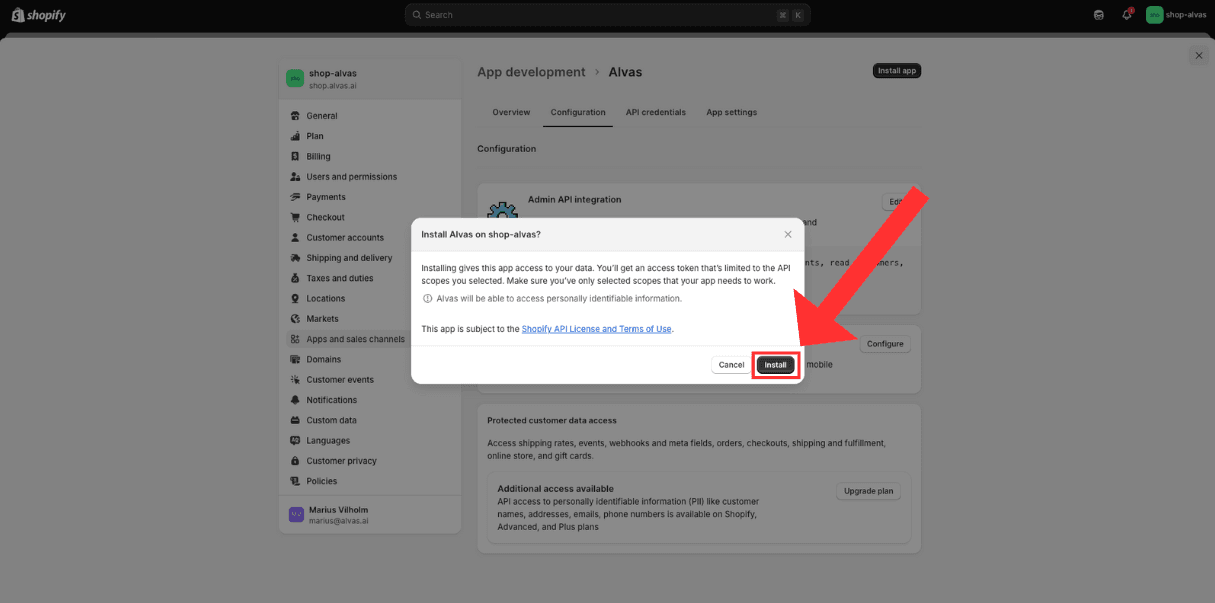
Task: Open Domains settings label
Action: point(324,359)
